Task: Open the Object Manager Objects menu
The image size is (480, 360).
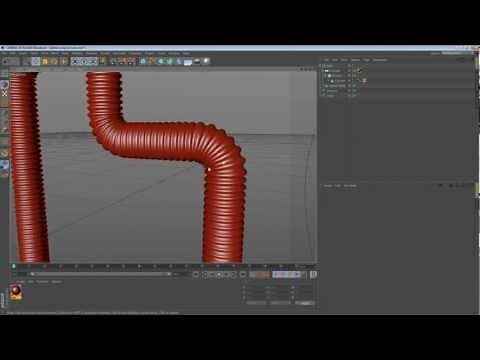Action: pyautogui.click(x=356, y=60)
